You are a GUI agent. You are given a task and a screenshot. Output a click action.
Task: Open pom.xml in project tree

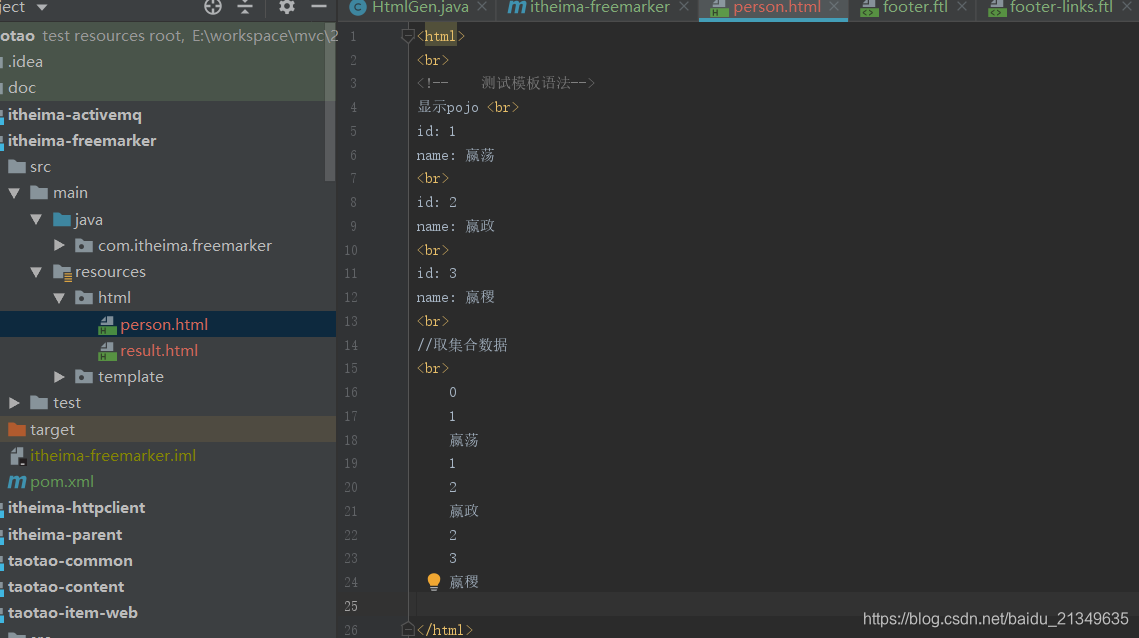[62, 482]
